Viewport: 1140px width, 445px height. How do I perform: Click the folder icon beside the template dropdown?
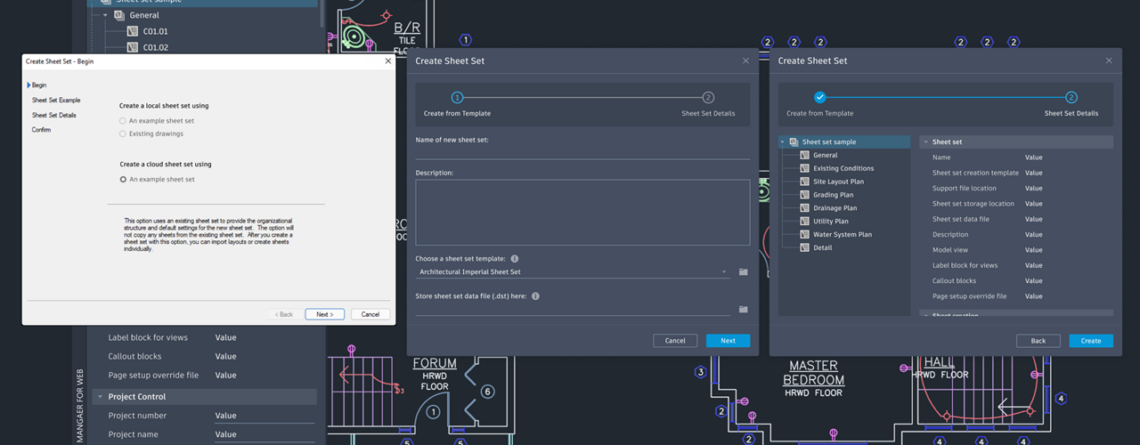(x=743, y=272)
